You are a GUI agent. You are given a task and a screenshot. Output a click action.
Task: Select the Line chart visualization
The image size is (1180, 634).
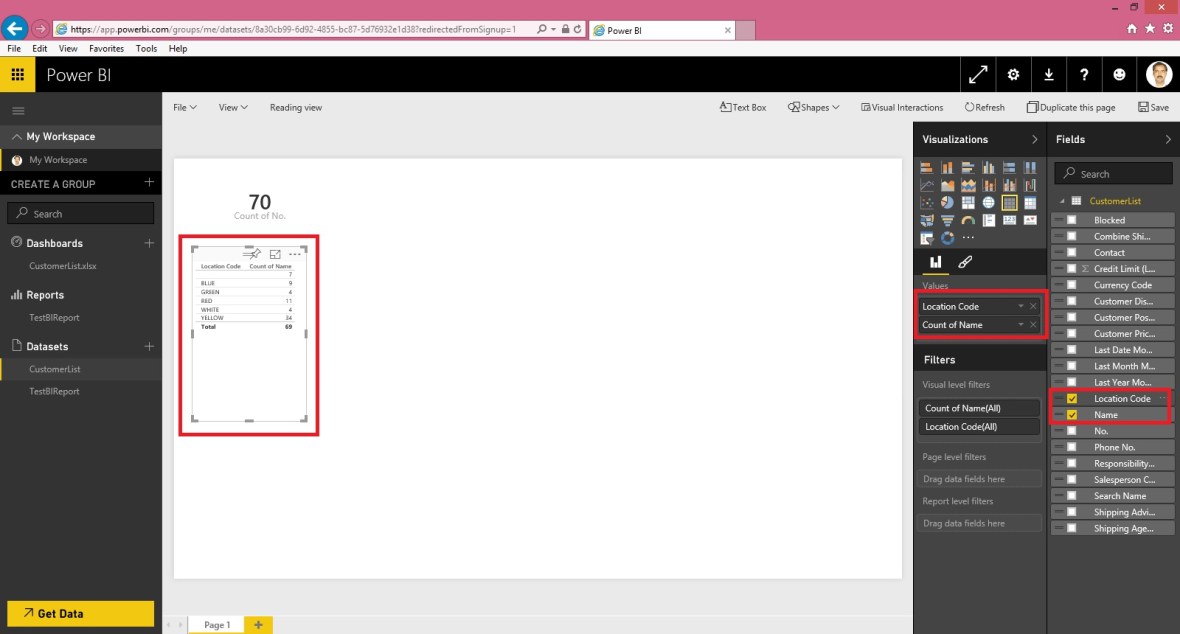point(926,184)
